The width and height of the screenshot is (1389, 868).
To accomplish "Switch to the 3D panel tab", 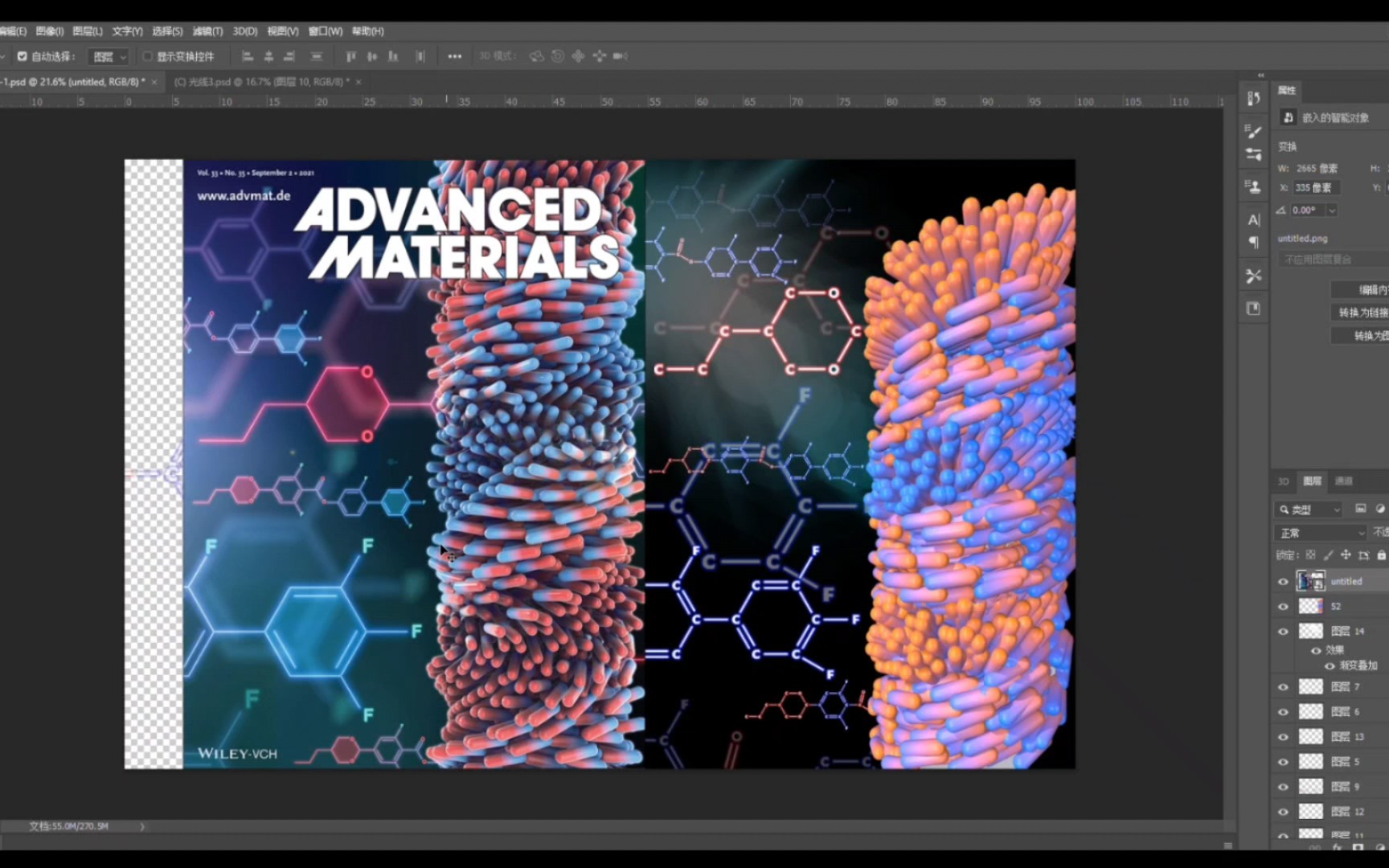I will pos(1283,481).
